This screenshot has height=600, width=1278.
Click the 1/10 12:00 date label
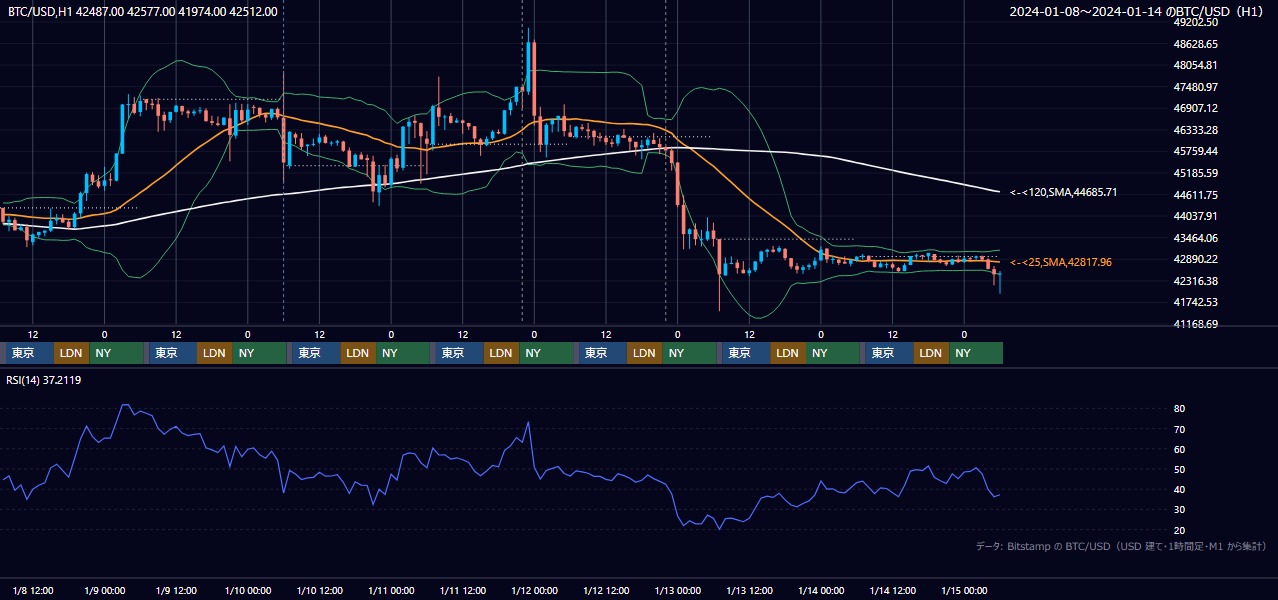tap(319, 590)
